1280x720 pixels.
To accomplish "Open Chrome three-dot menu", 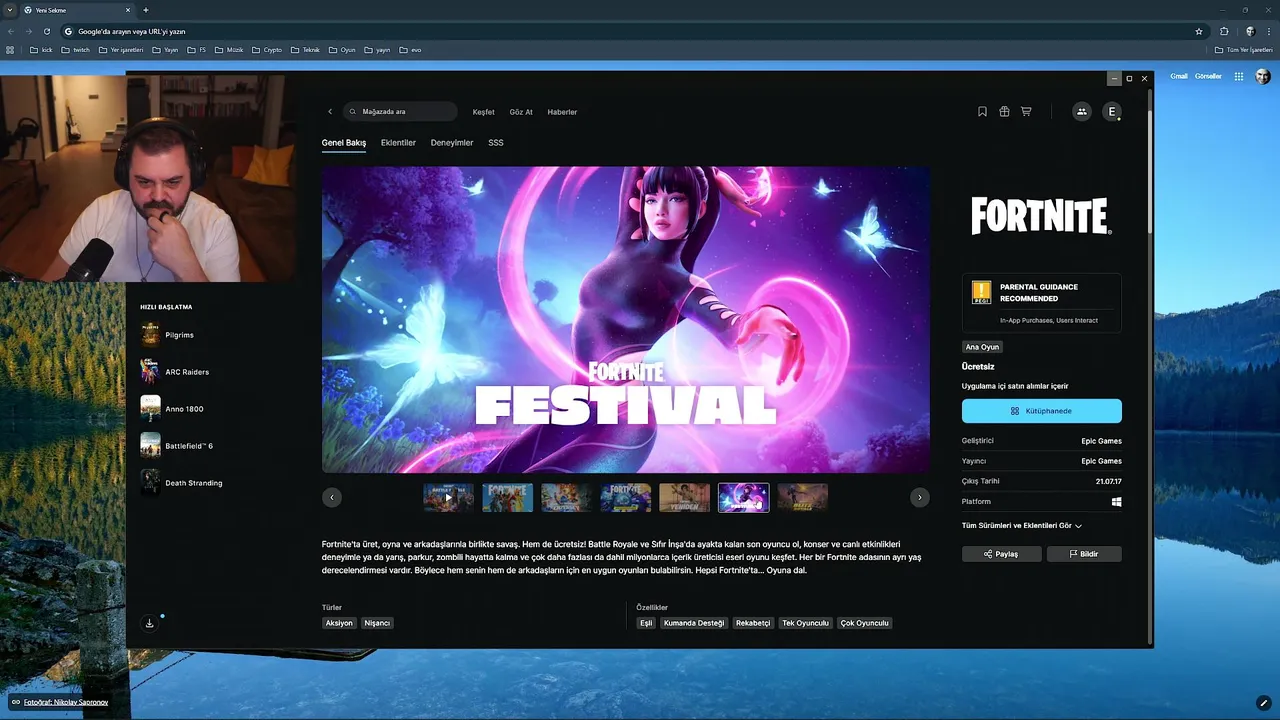I will 1268,31.
